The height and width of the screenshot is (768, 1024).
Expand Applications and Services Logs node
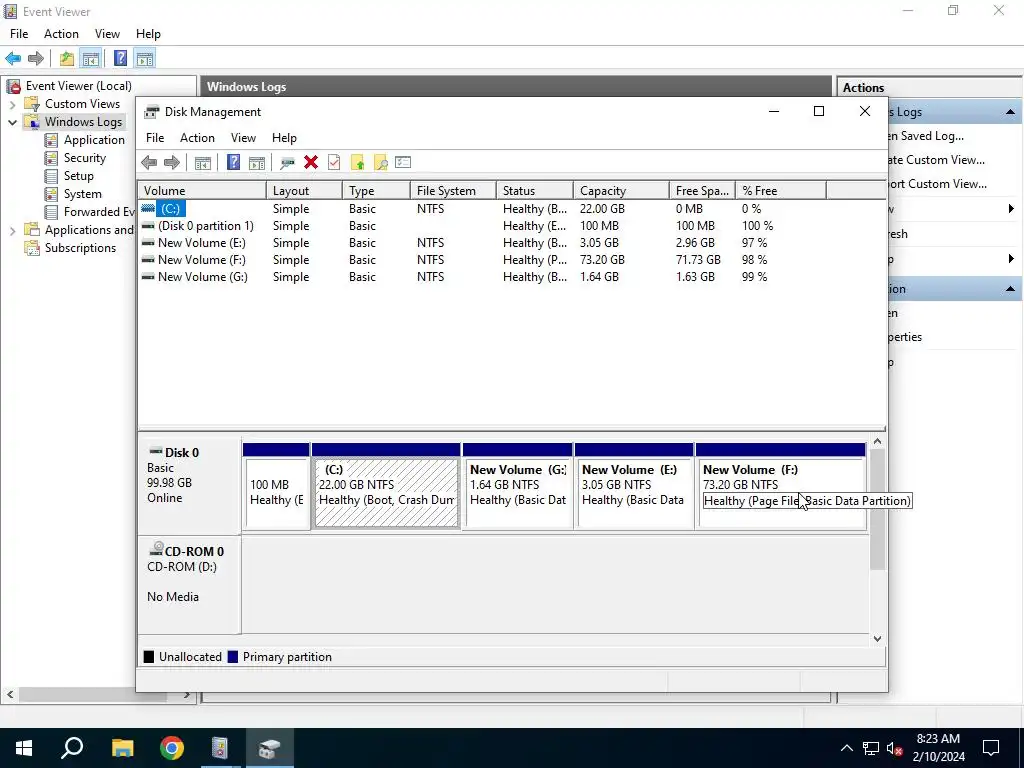tap(12, 230)
